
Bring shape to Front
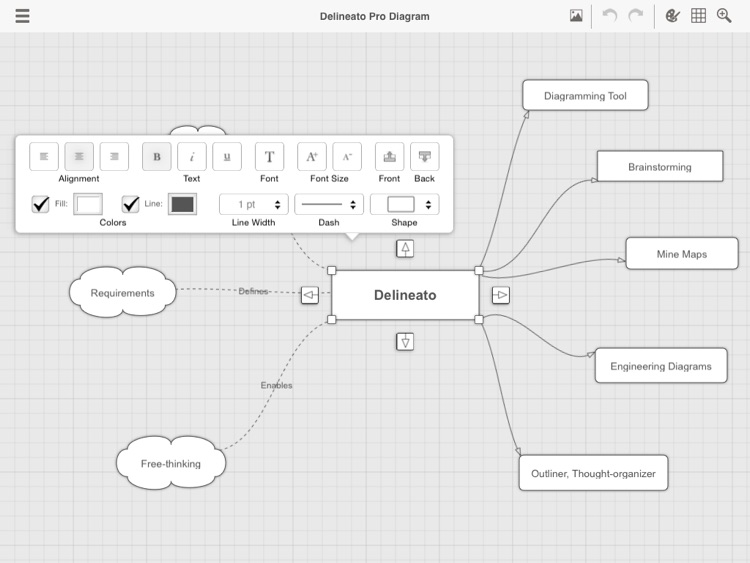(x=389, y=156)
